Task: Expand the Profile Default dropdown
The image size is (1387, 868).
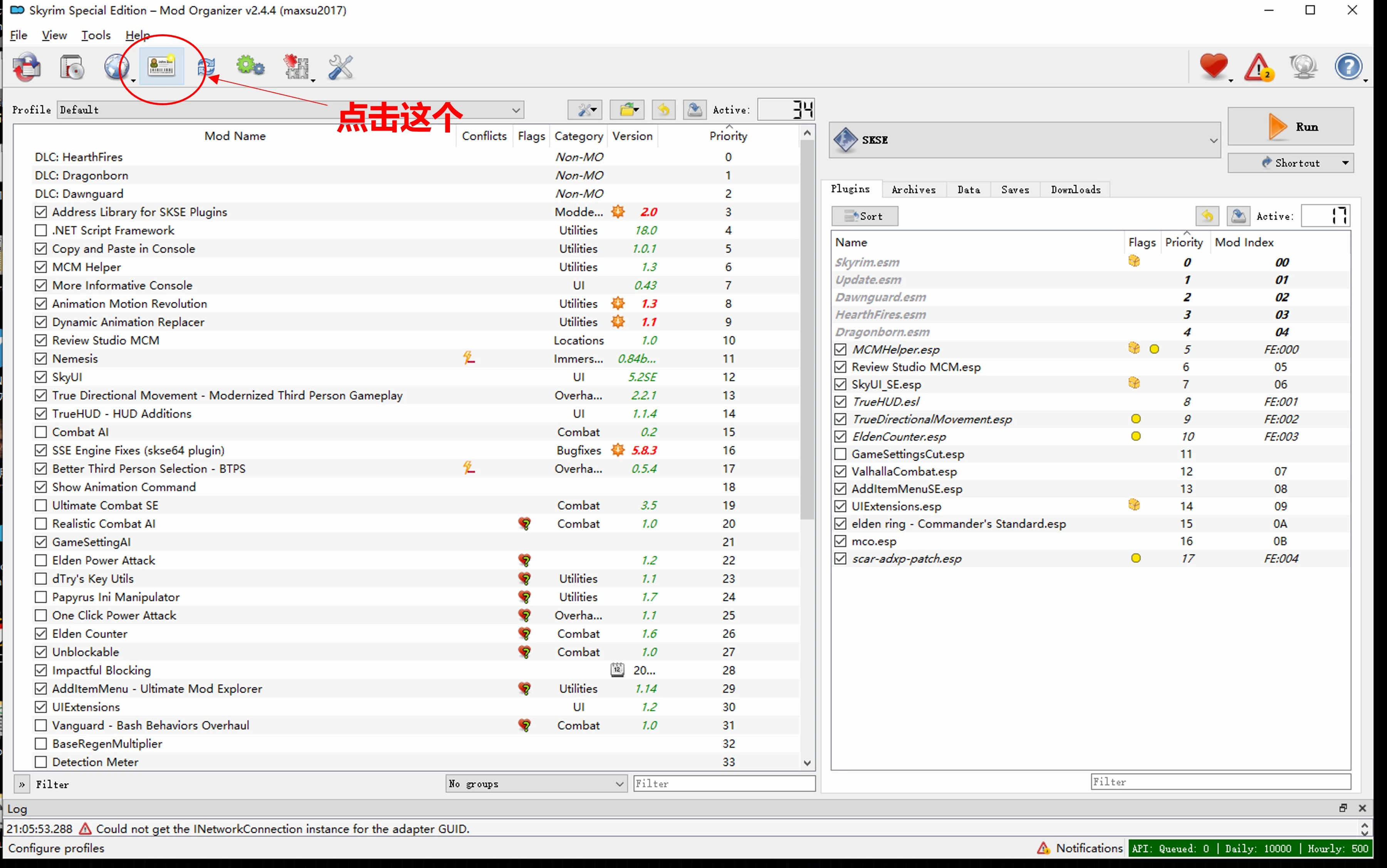Action: tap(516, 110)
